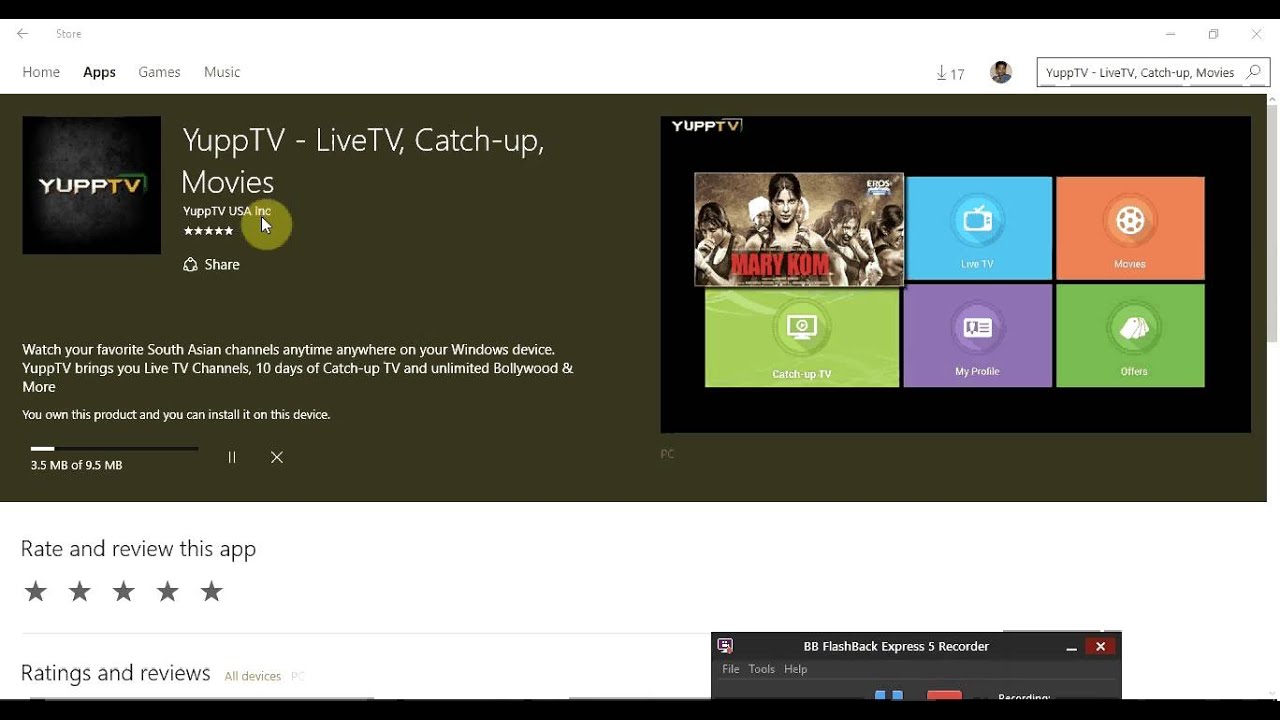Click the YuppTV app logo
Image resolution: width=1280 pixels, height=720 pixels.
(x=91, y=185)
